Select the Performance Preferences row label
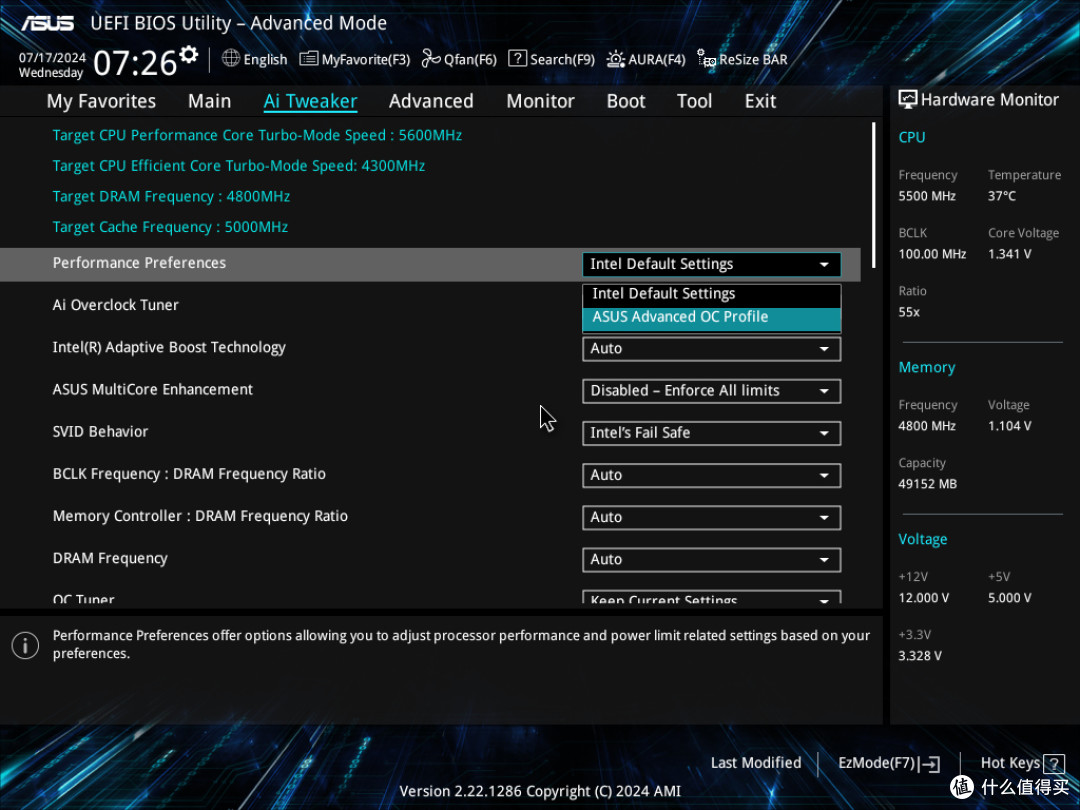 point(139,263)
